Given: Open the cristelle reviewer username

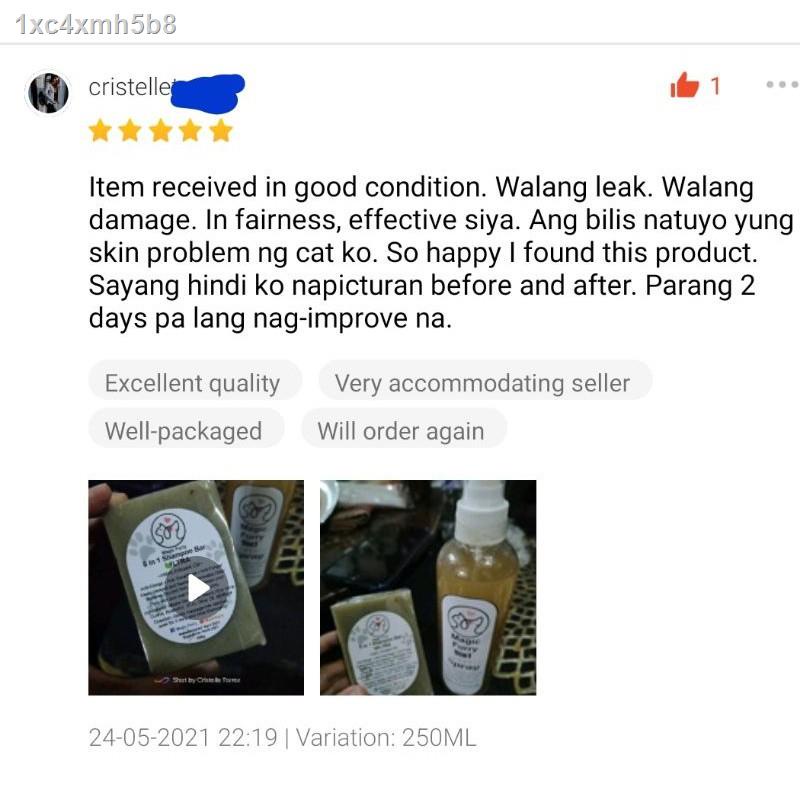Looking at the screenshot, I should point(132,87).
